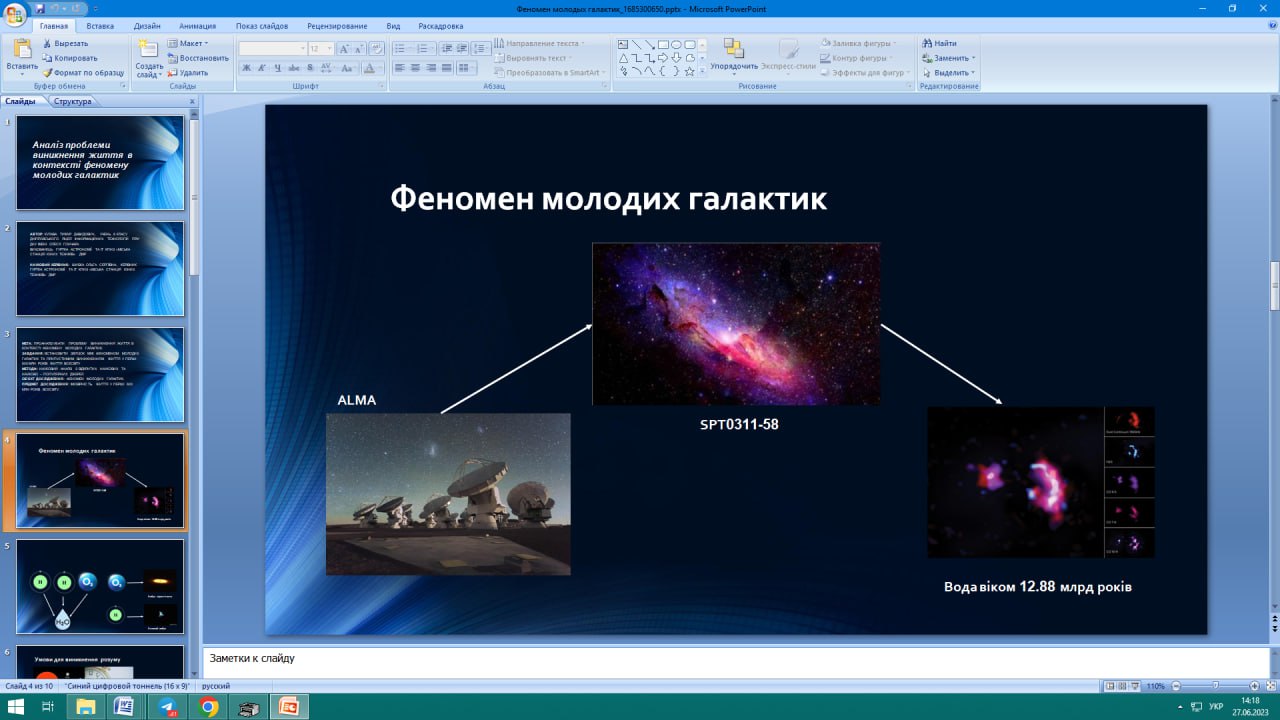Click the bulleted list icon
This screenshot has width=1280, height=720.
tap(400, 48)
